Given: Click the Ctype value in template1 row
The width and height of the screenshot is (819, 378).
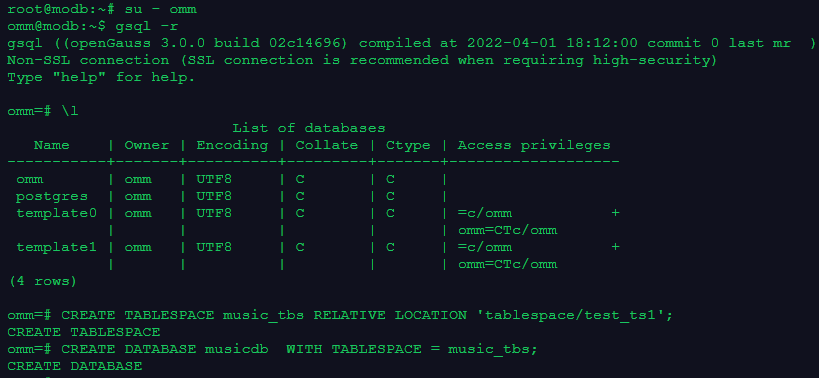Looking at the screenshot, I should [x=390, y=247].
